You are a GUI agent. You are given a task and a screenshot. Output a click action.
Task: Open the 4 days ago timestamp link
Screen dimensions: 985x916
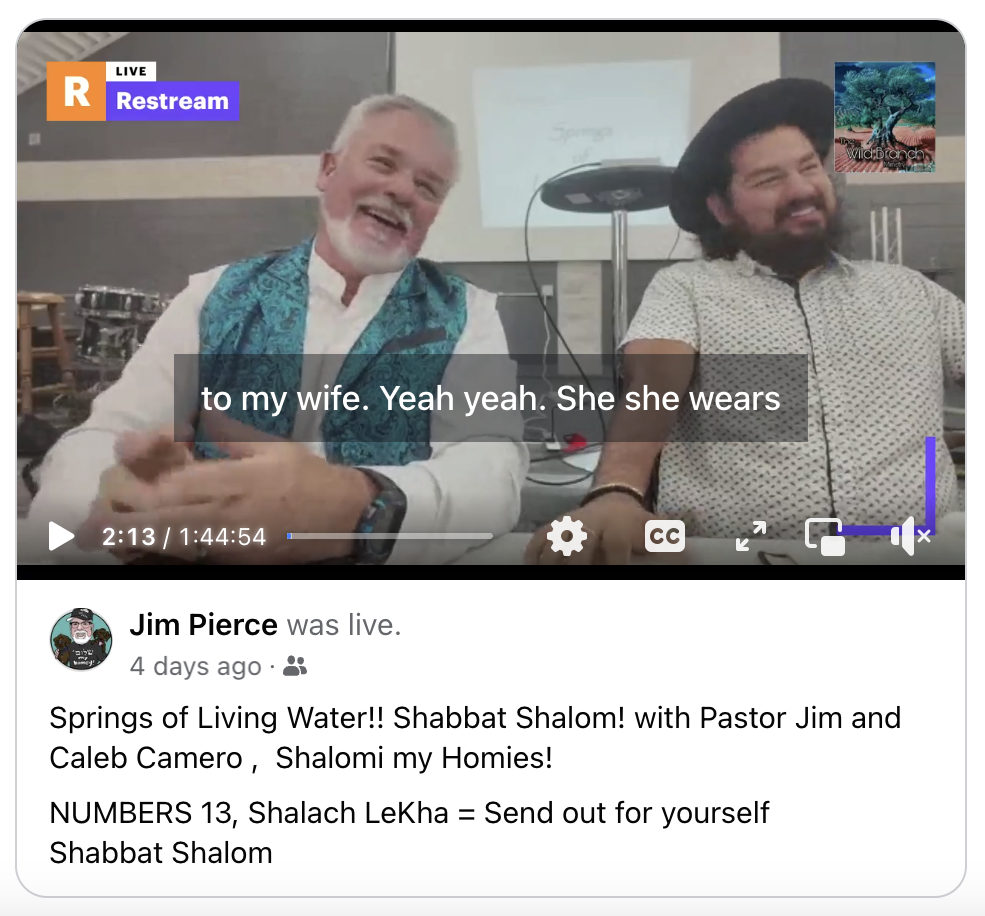pyautogui.click(x=195, y=666)
